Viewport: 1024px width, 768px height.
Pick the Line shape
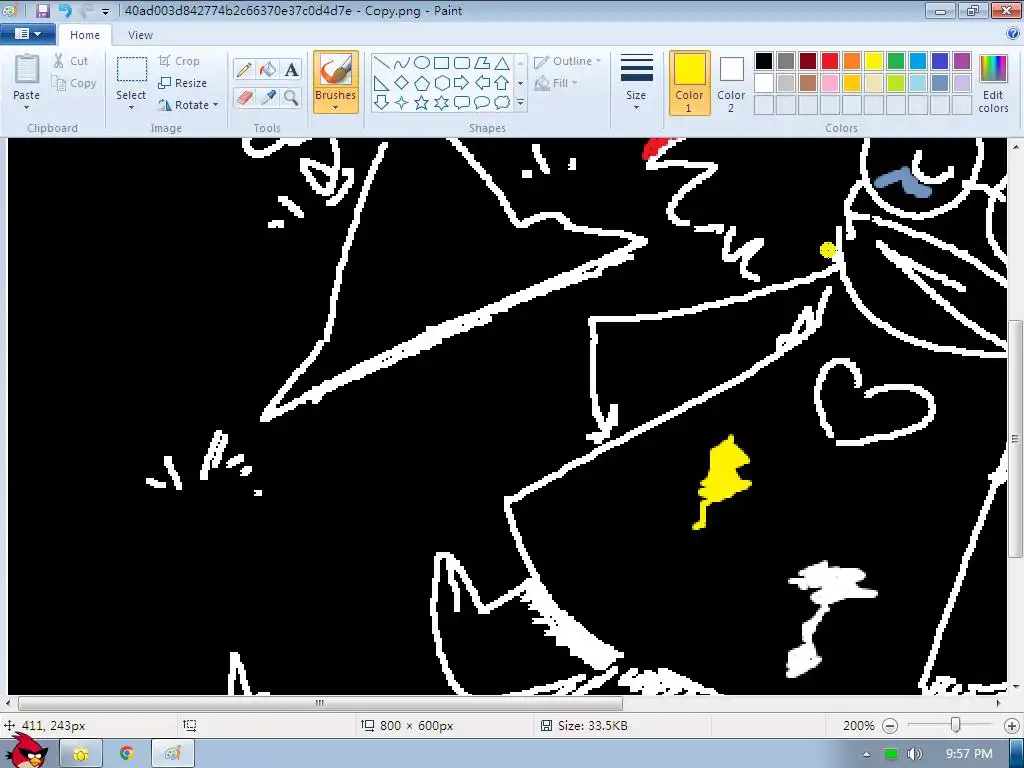click(381, 63)
